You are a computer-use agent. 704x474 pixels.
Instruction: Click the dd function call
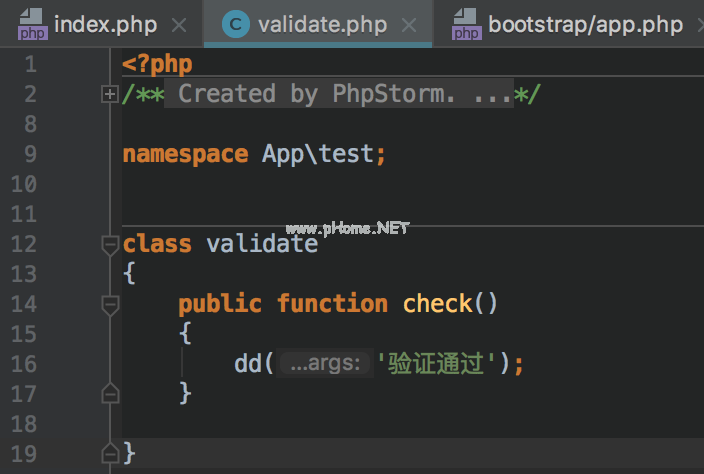(248, 364)
